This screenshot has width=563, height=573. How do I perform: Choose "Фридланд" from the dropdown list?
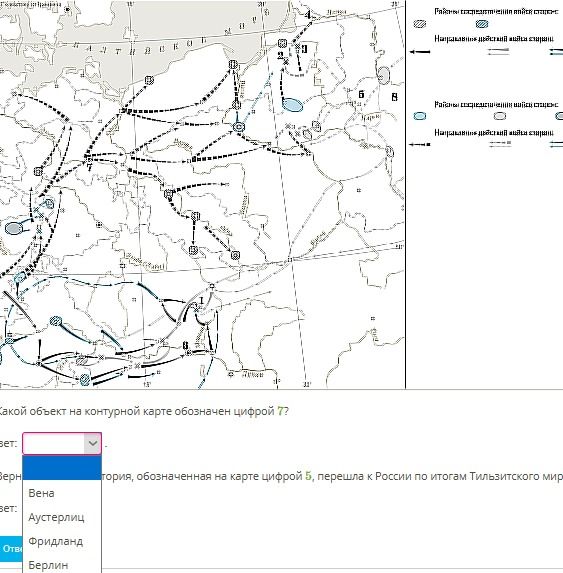point(62,541)
